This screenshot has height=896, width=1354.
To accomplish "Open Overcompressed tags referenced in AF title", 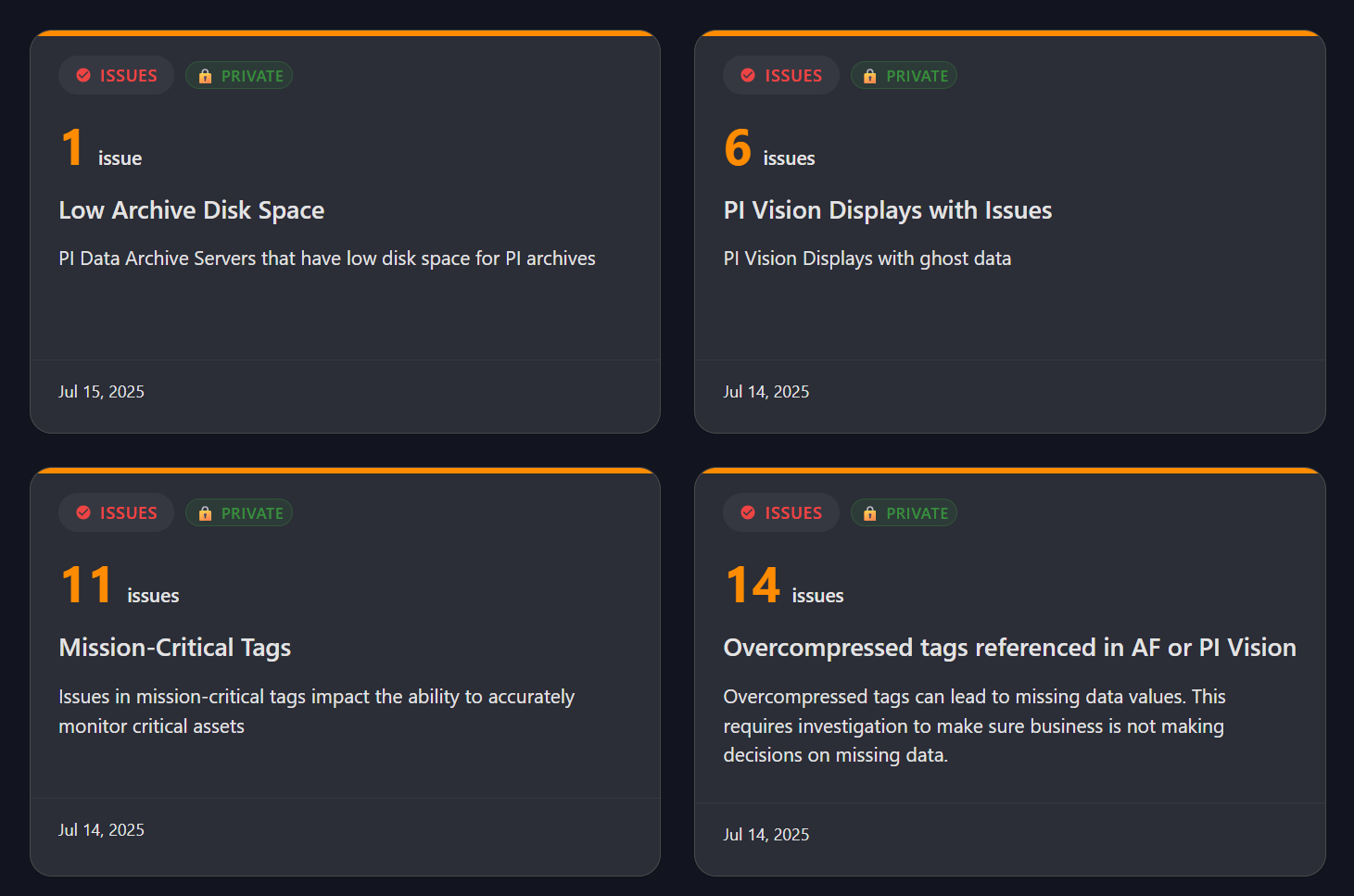I will 1009,648.
